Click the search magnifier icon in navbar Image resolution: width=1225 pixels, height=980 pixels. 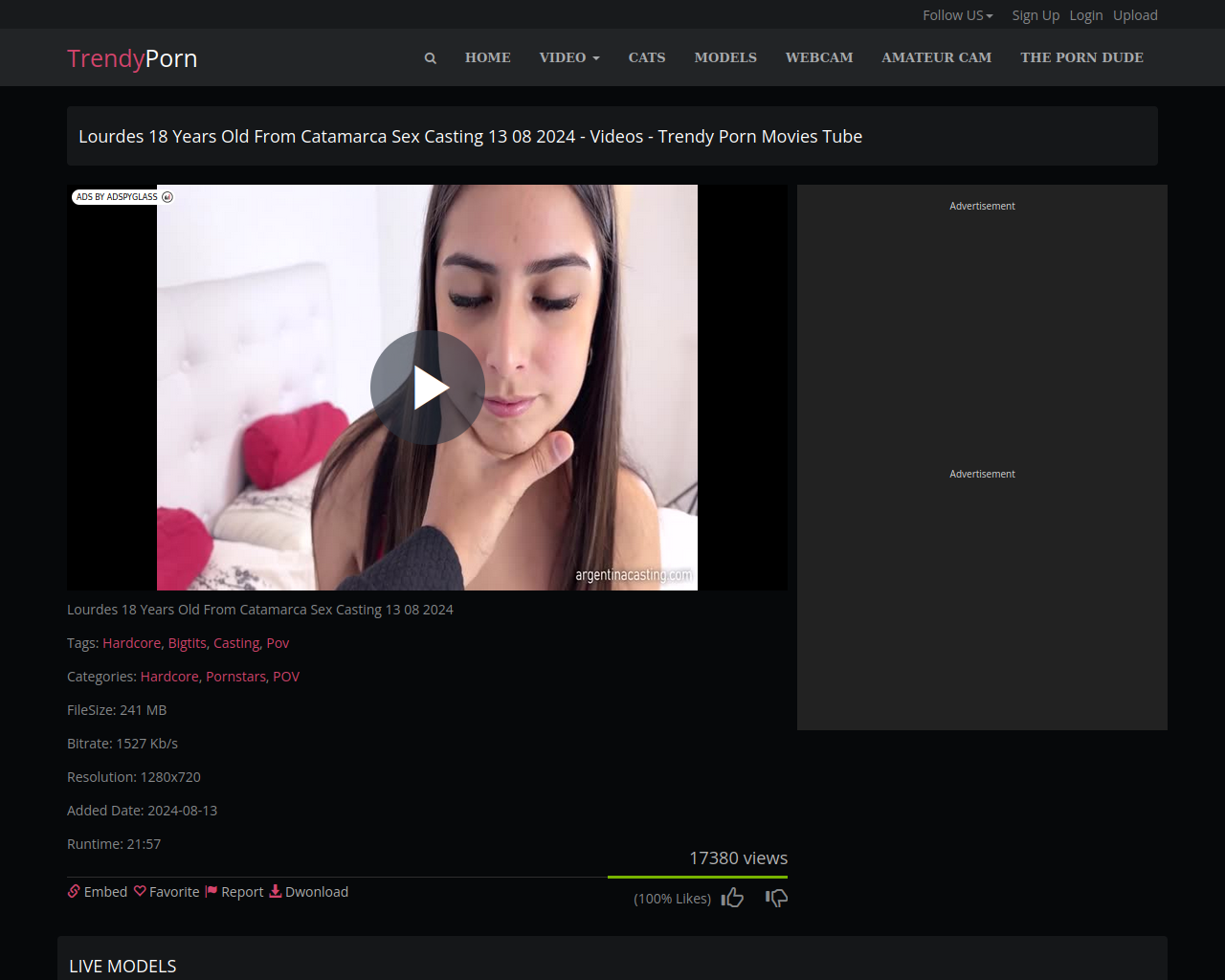pos(431,58)
